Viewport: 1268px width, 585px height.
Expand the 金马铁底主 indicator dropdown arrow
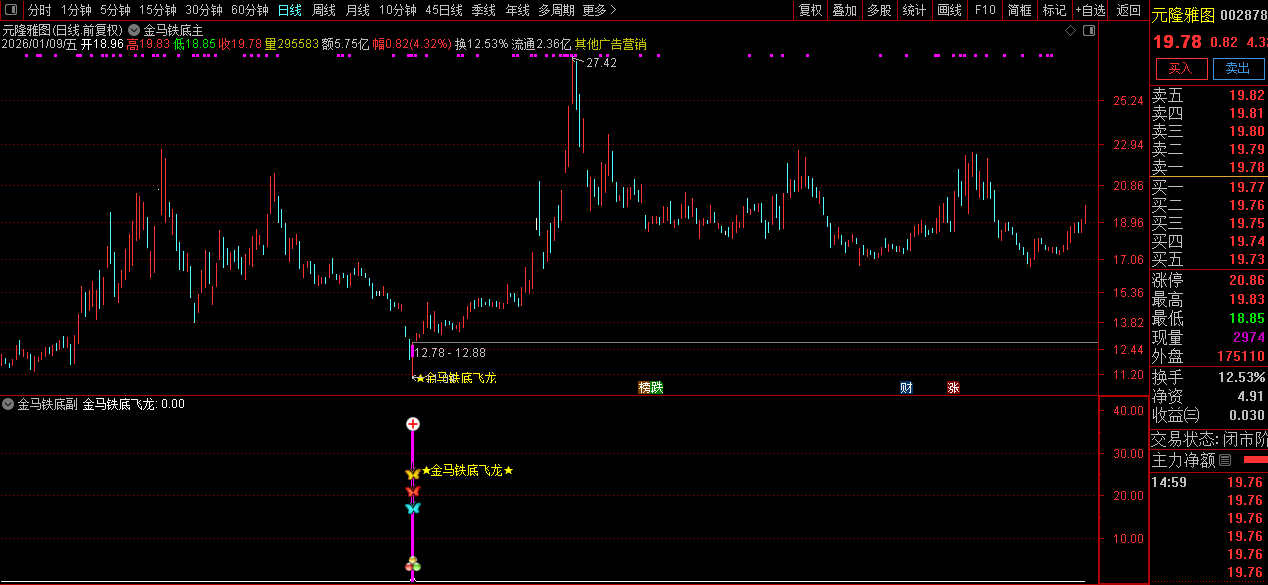[x=134, y=30]
